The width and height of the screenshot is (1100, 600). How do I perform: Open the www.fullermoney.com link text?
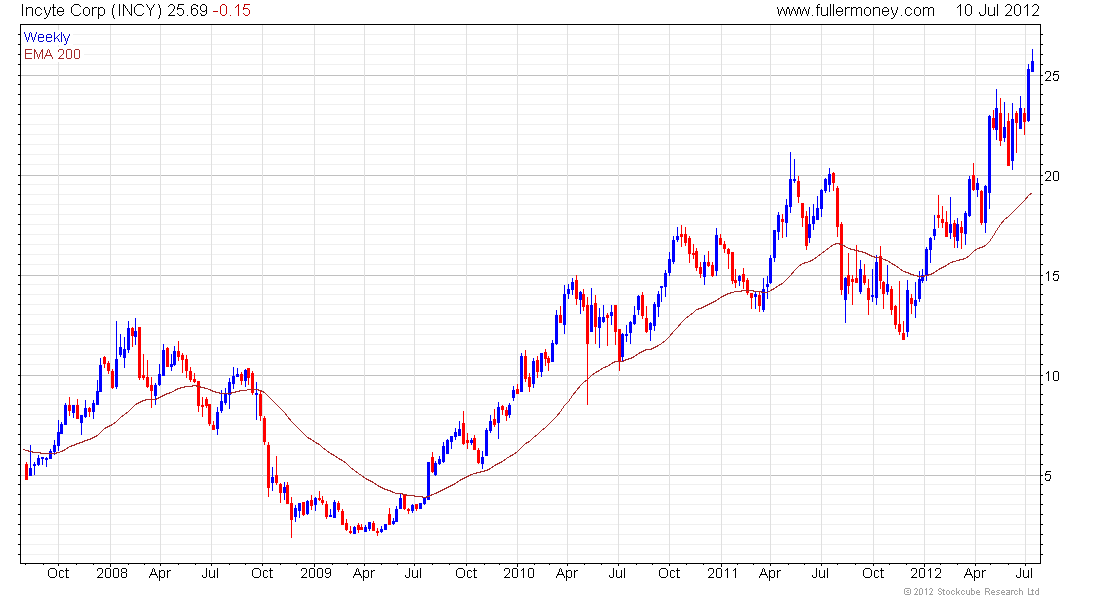(x=855, y=11)
